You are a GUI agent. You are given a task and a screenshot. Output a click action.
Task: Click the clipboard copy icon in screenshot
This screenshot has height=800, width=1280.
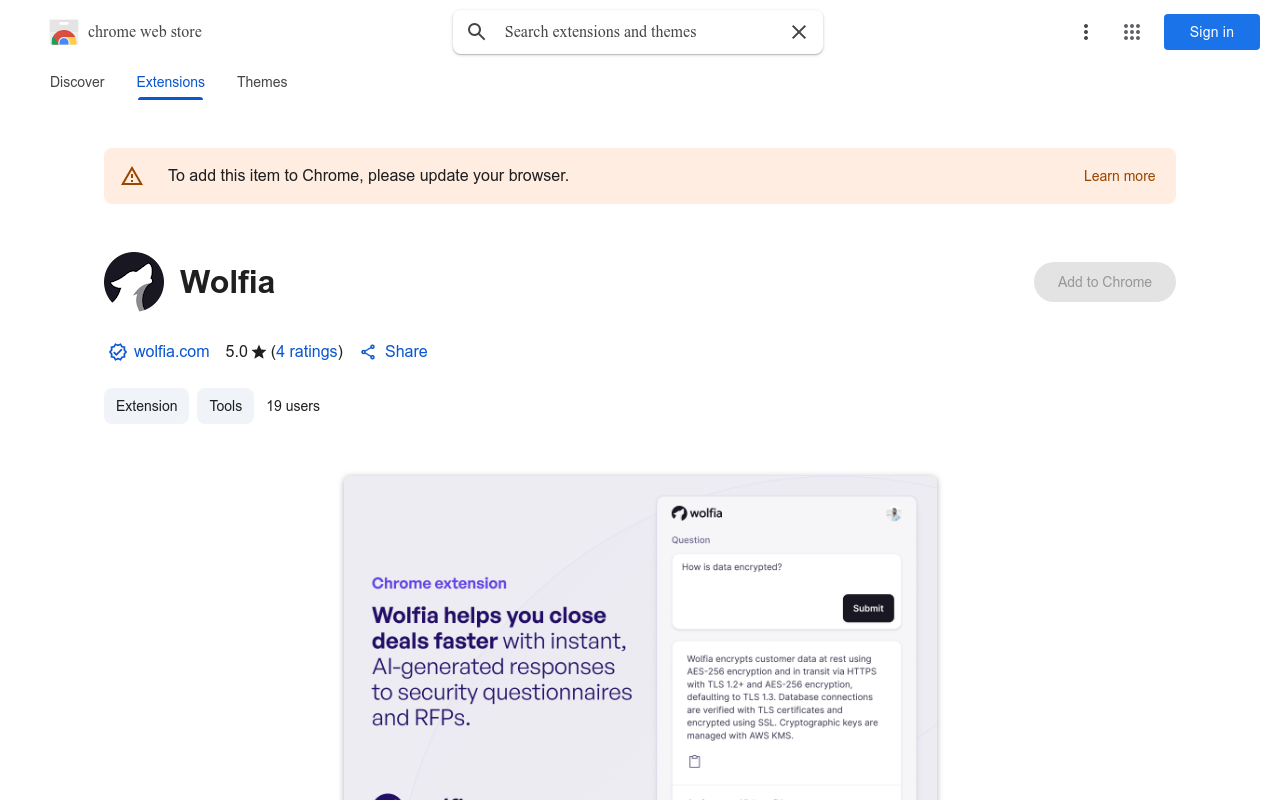(695, 762)
